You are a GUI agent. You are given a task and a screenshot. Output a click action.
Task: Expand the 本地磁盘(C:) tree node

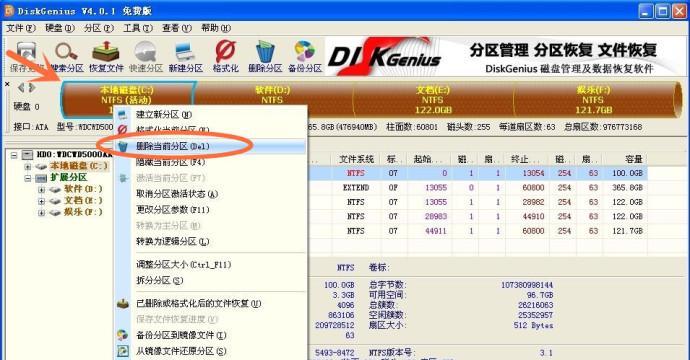(28, 166)
